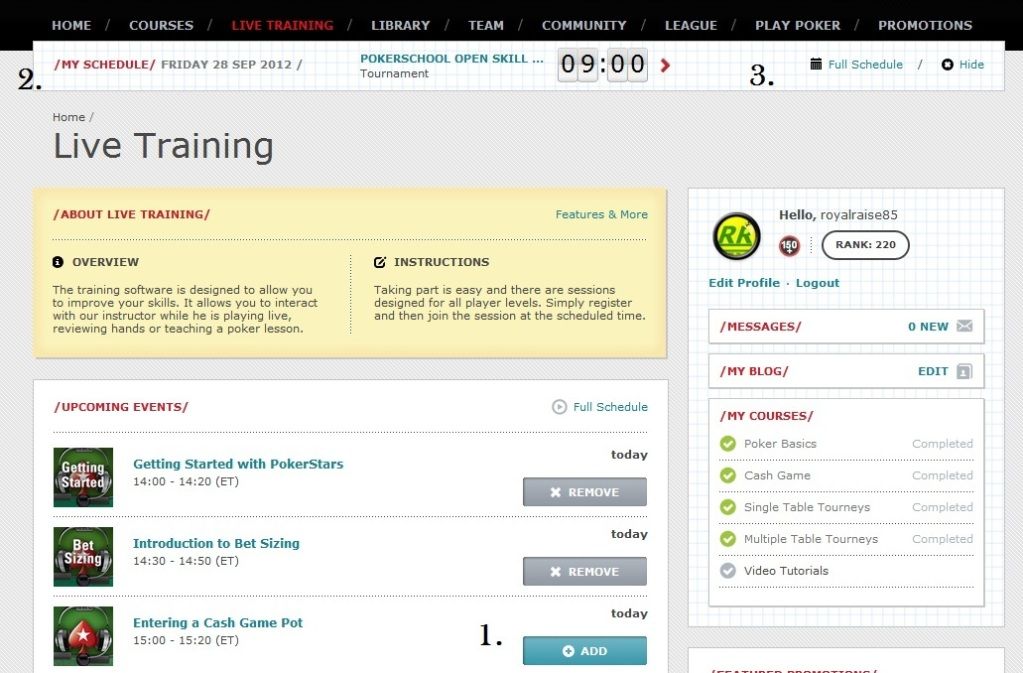Click the /MY COURSES/ heading
Screen dimensions: 1023x673
(766, 416)
